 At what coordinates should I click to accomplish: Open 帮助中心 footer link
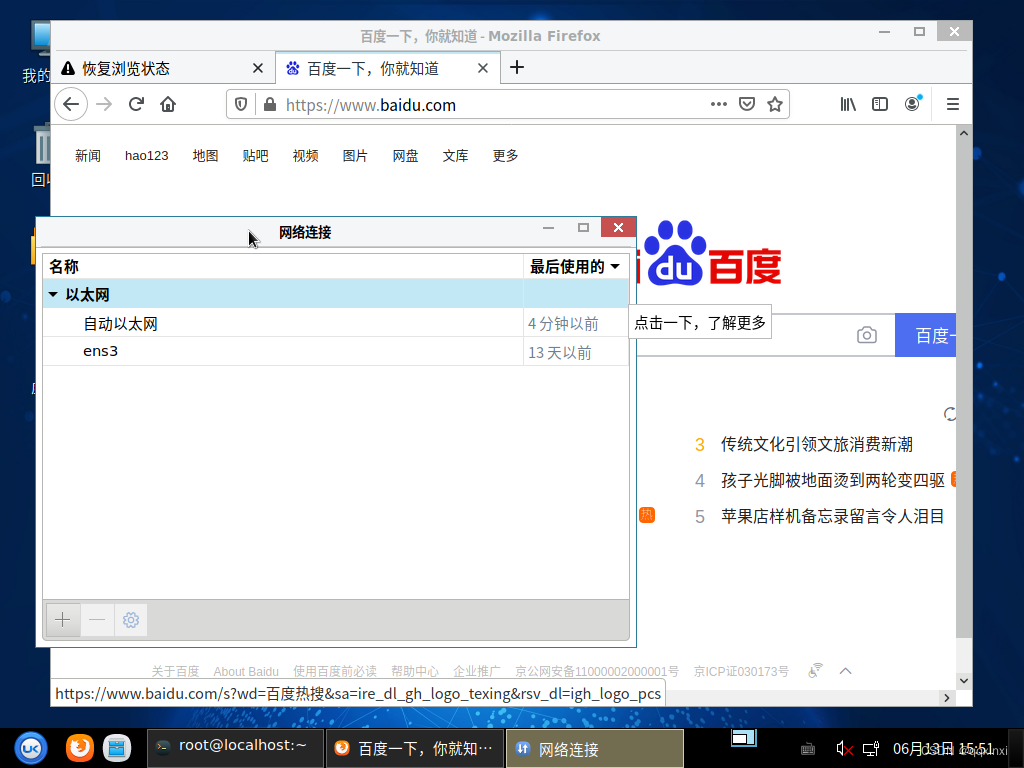coord(415,671)
